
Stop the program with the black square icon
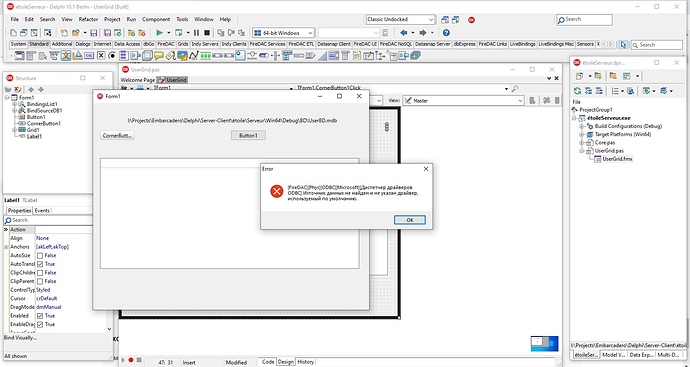[206, 33]
